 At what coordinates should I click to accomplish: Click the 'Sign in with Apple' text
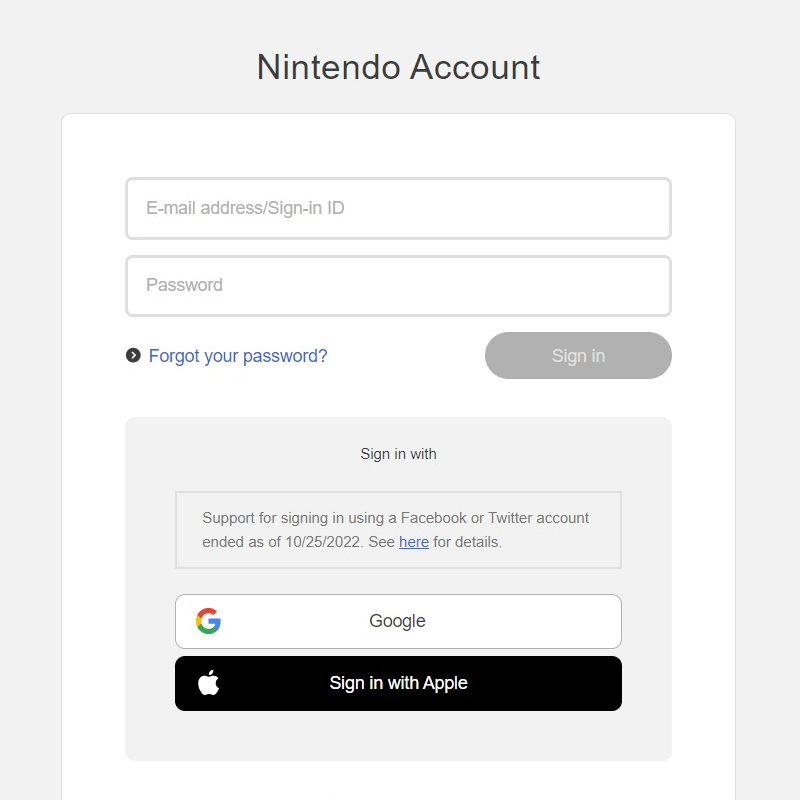point(398,683)
